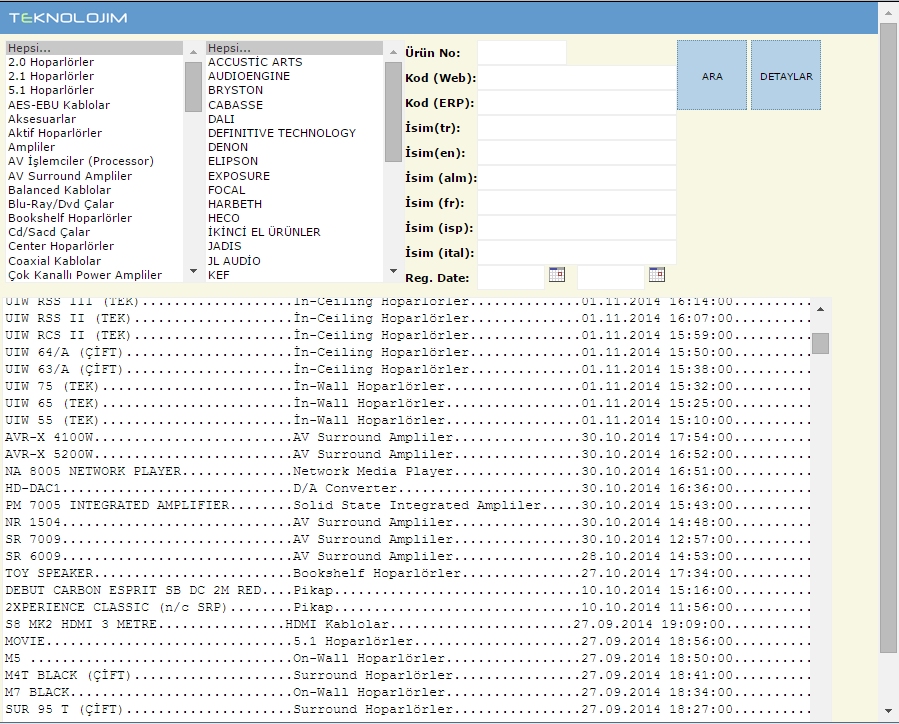Choose Aktif Hoparlörler category
This screenshot has height=724, width=899.
click(95, 133)
